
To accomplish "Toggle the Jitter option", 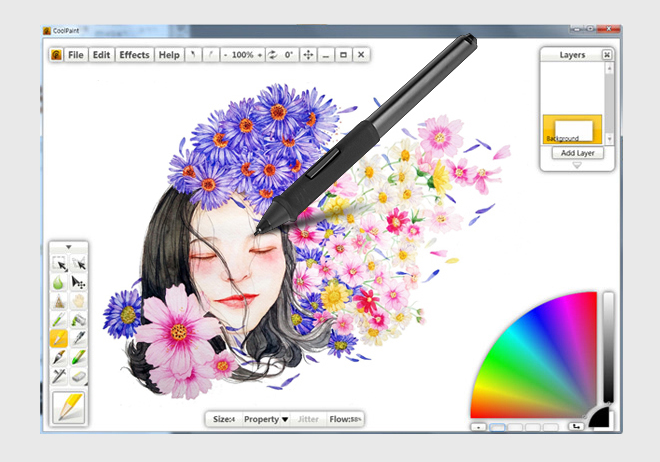I will [x=309, y=419].
